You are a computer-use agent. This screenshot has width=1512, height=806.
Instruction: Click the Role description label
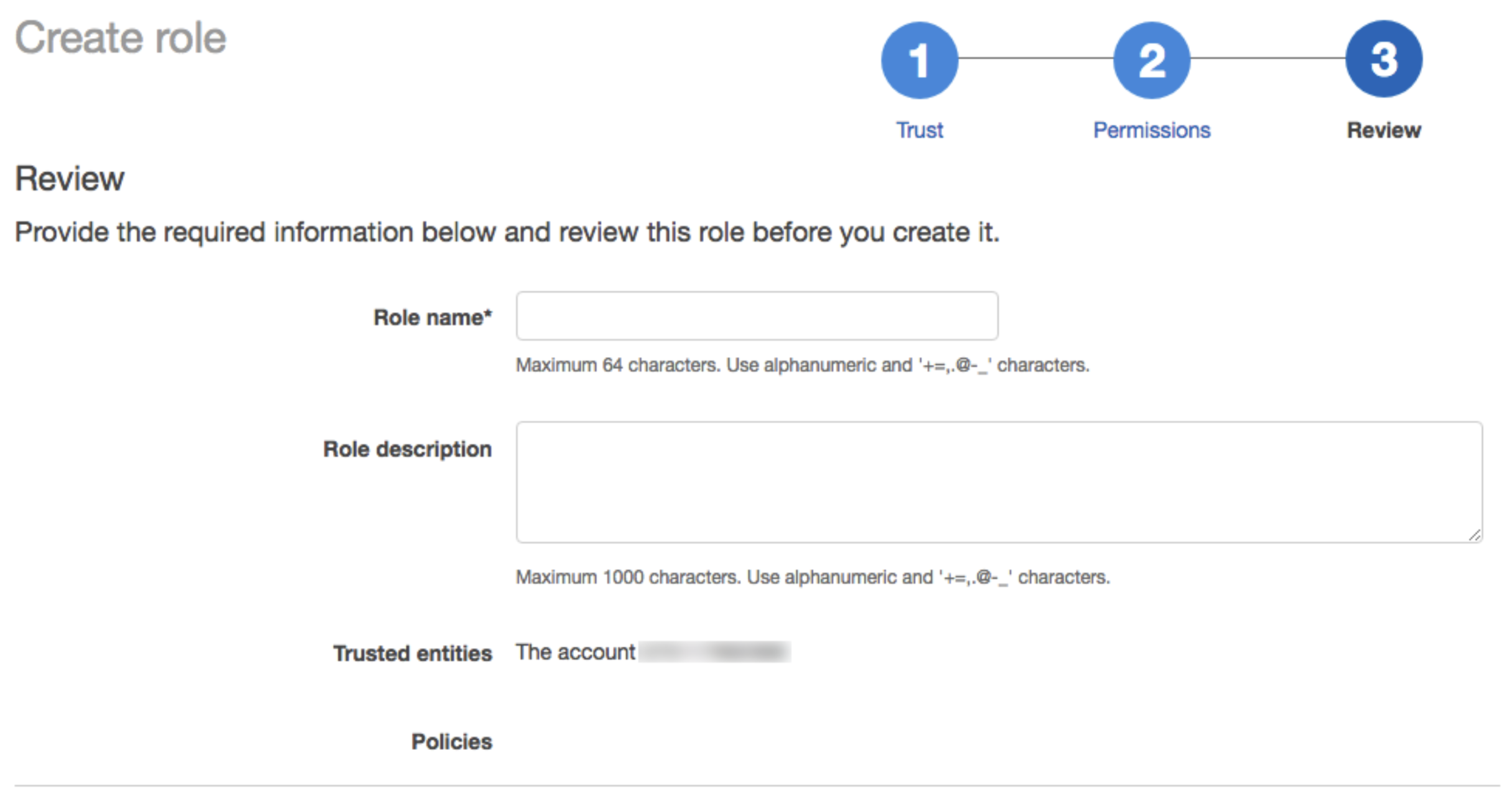407,449
